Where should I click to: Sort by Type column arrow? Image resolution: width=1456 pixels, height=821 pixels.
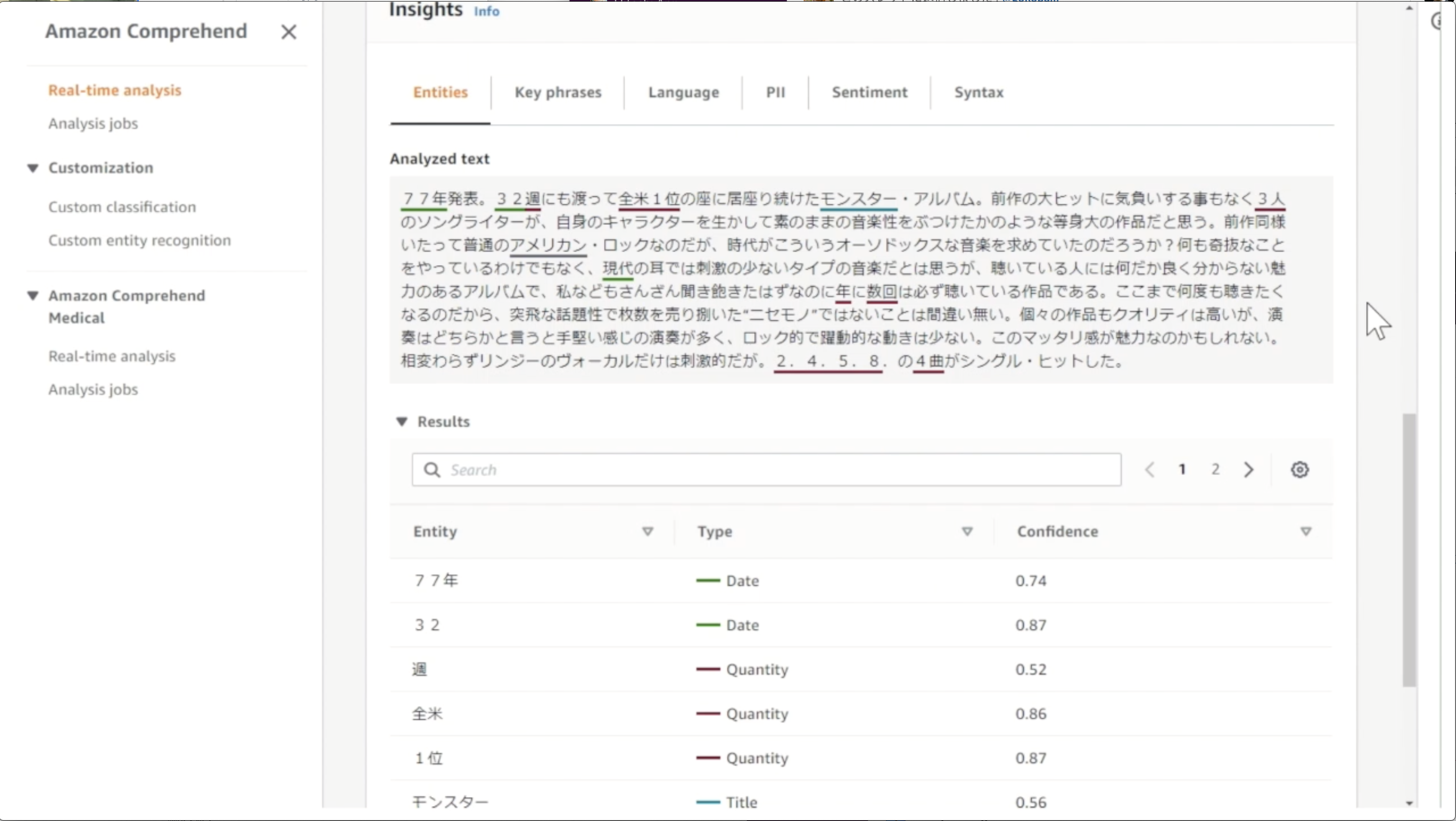(967, 531)
